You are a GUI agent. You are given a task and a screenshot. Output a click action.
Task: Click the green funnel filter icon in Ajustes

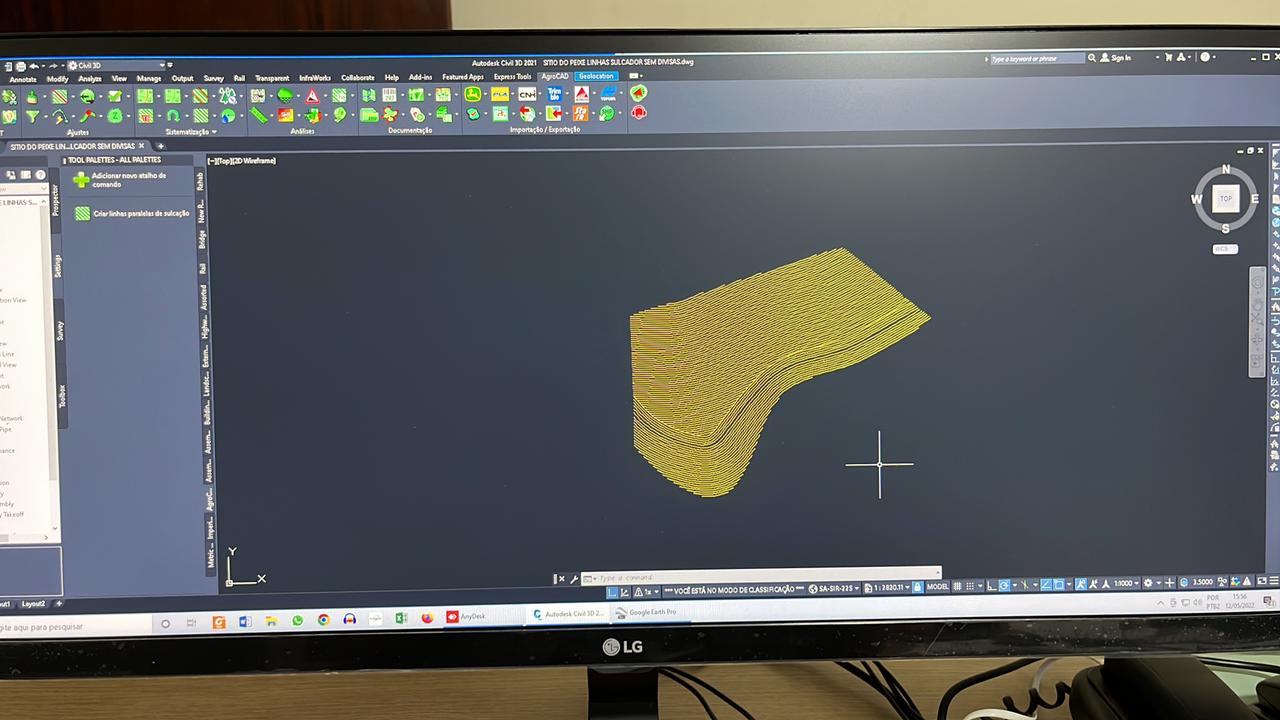click(x=32, y=116)
